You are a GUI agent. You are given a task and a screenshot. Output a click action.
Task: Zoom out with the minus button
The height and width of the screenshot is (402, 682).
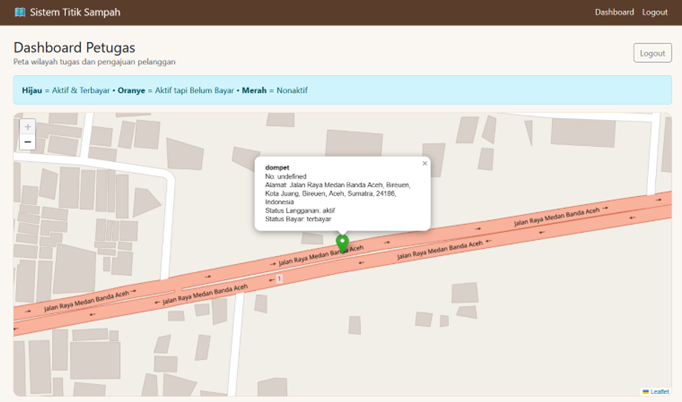[27, 142]
